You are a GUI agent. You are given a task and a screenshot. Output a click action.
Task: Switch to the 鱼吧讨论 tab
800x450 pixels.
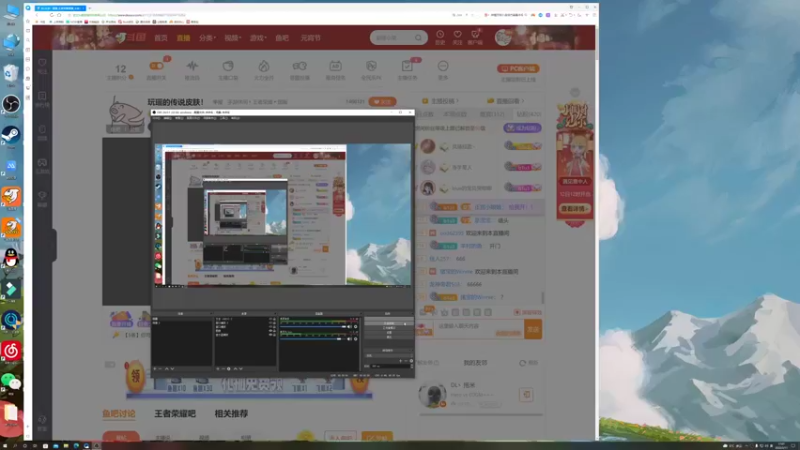[x=119, y=414]
